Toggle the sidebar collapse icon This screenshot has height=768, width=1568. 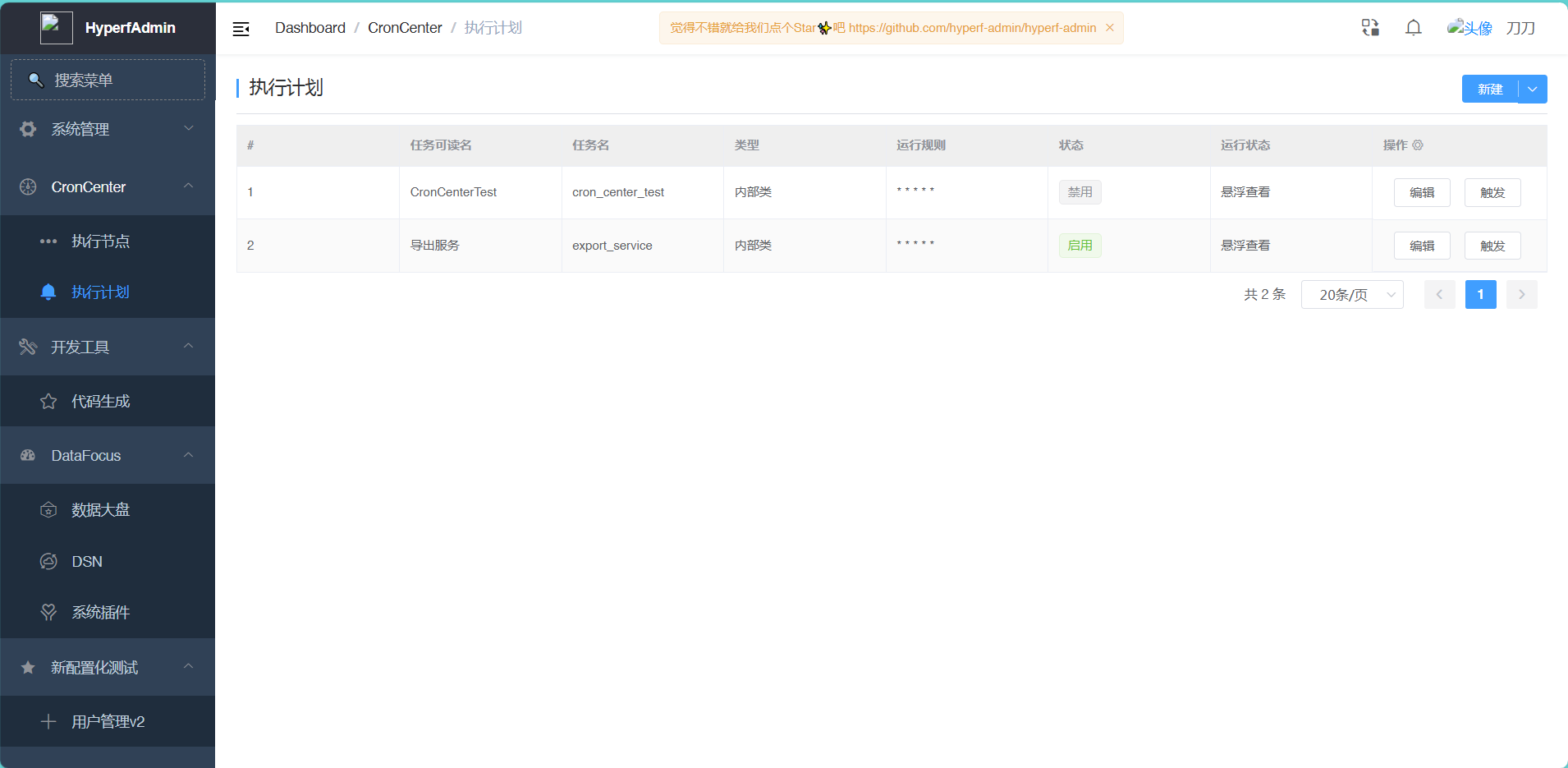(241, 28)
